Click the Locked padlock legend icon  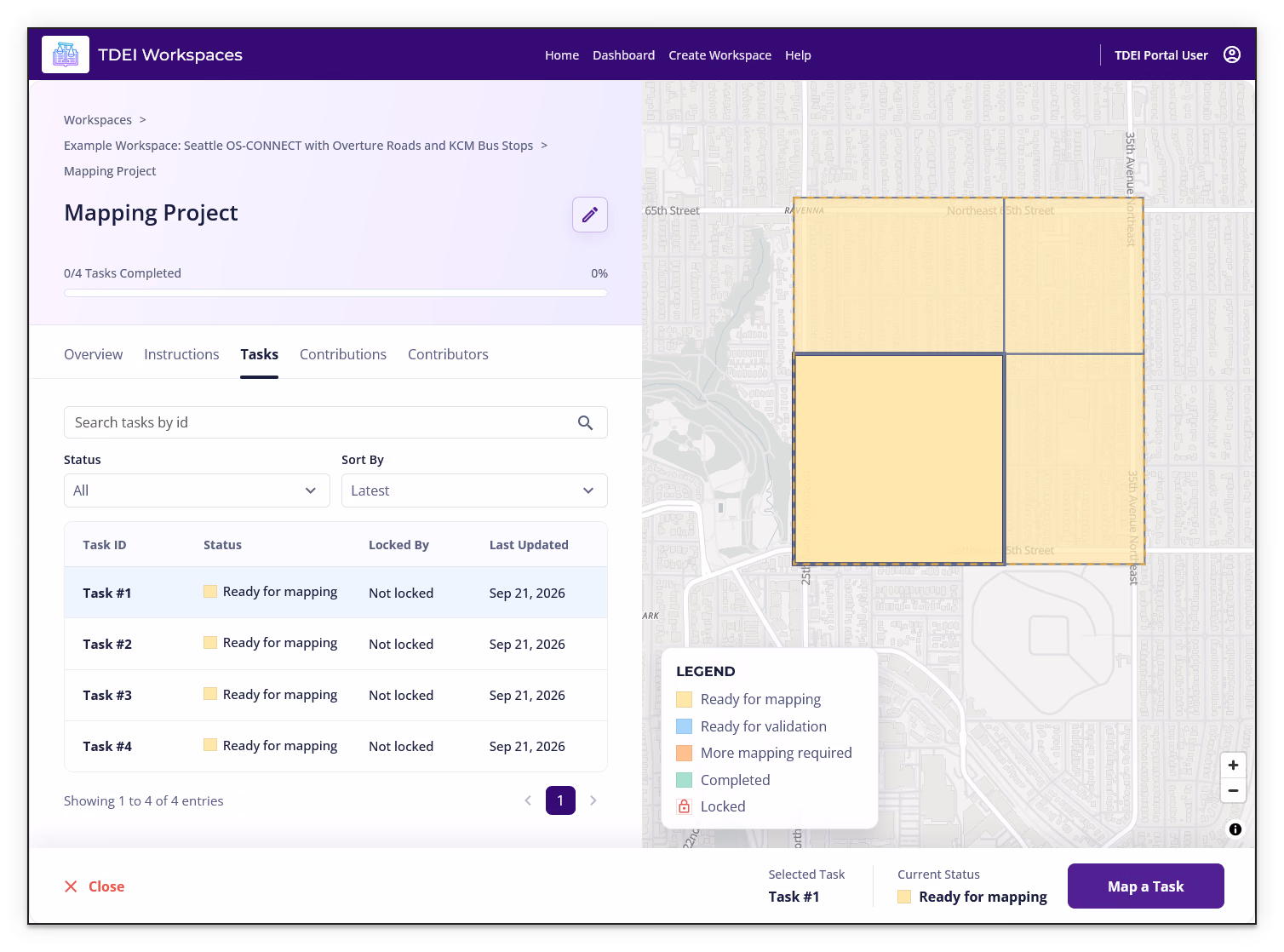pos(684,806)
